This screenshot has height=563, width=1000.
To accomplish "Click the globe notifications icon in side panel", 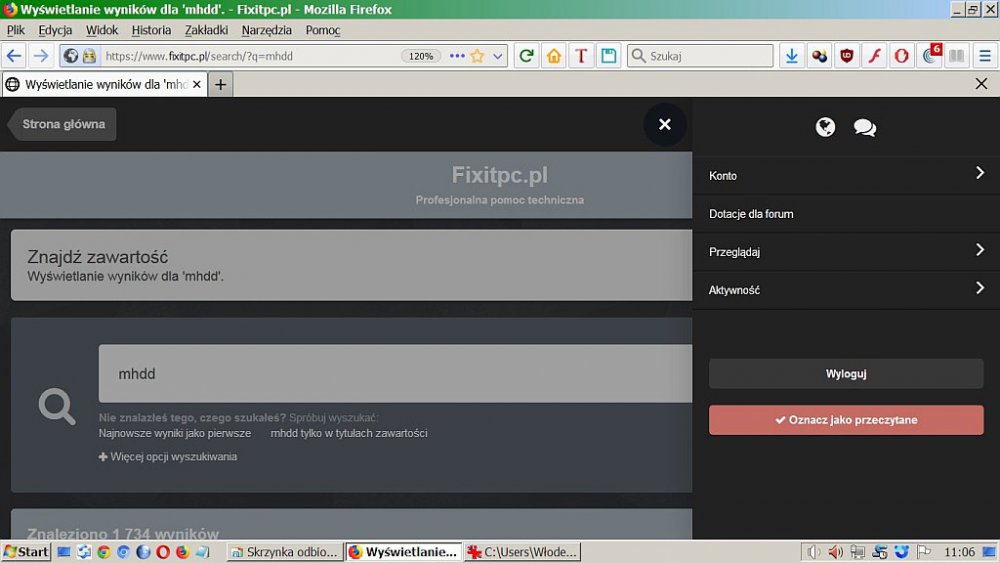I will [x=825, y=127].
